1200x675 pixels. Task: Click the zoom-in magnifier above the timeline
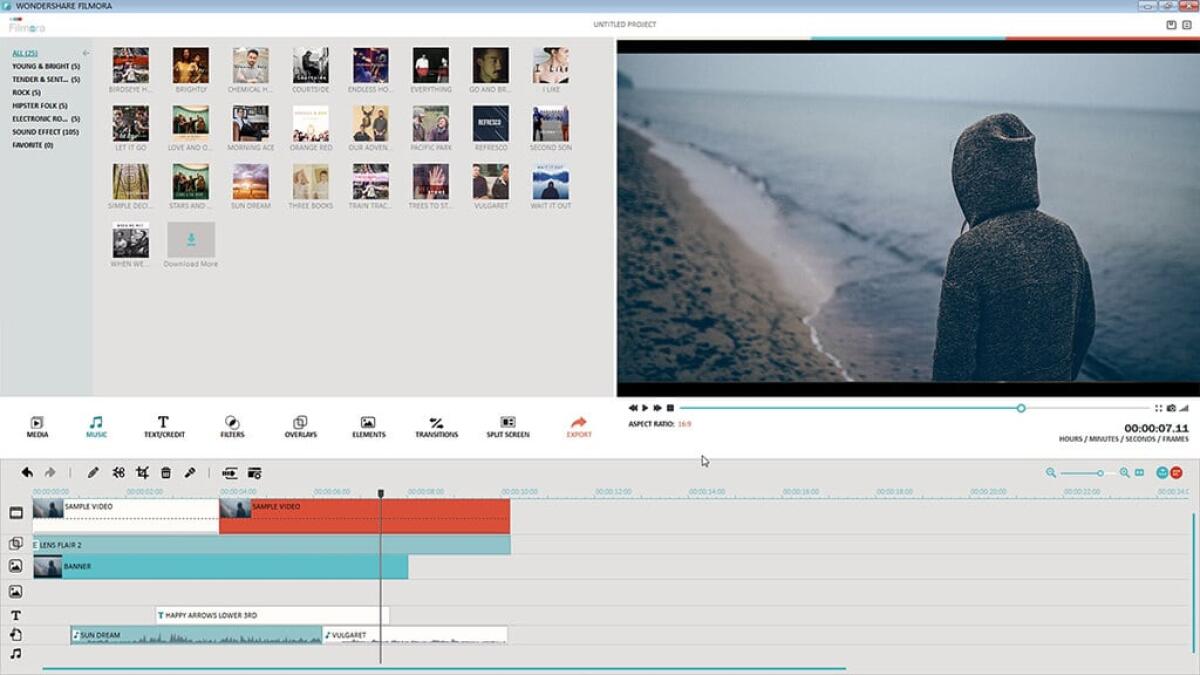click(1125, 472)
